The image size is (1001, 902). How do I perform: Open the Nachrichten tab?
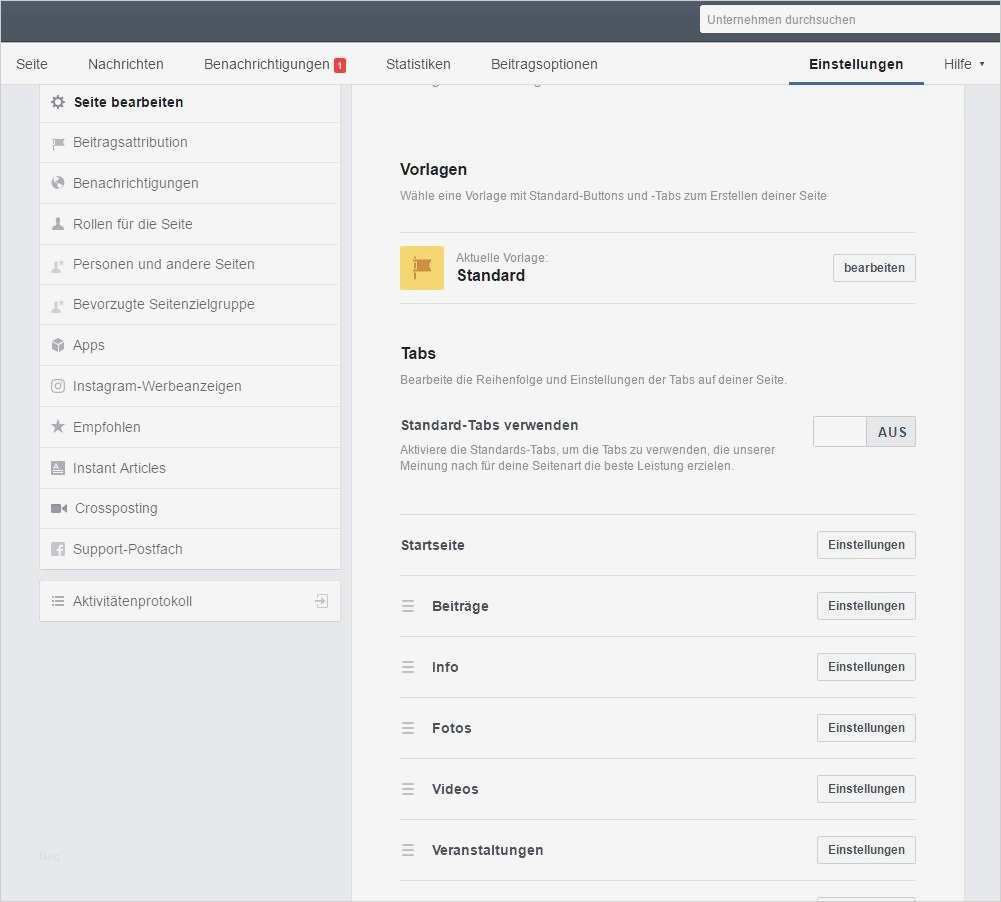coord(126,64)
